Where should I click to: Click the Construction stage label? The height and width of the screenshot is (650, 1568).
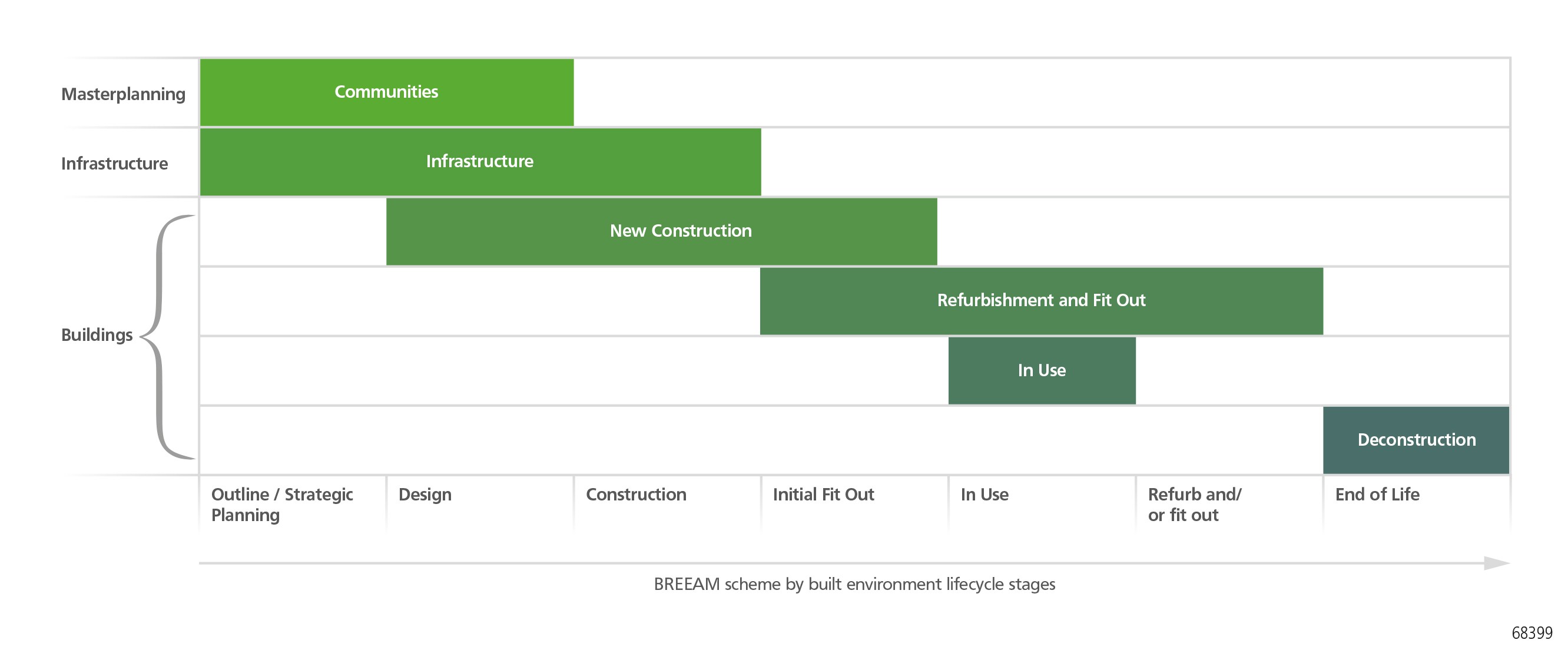point(636,494)
